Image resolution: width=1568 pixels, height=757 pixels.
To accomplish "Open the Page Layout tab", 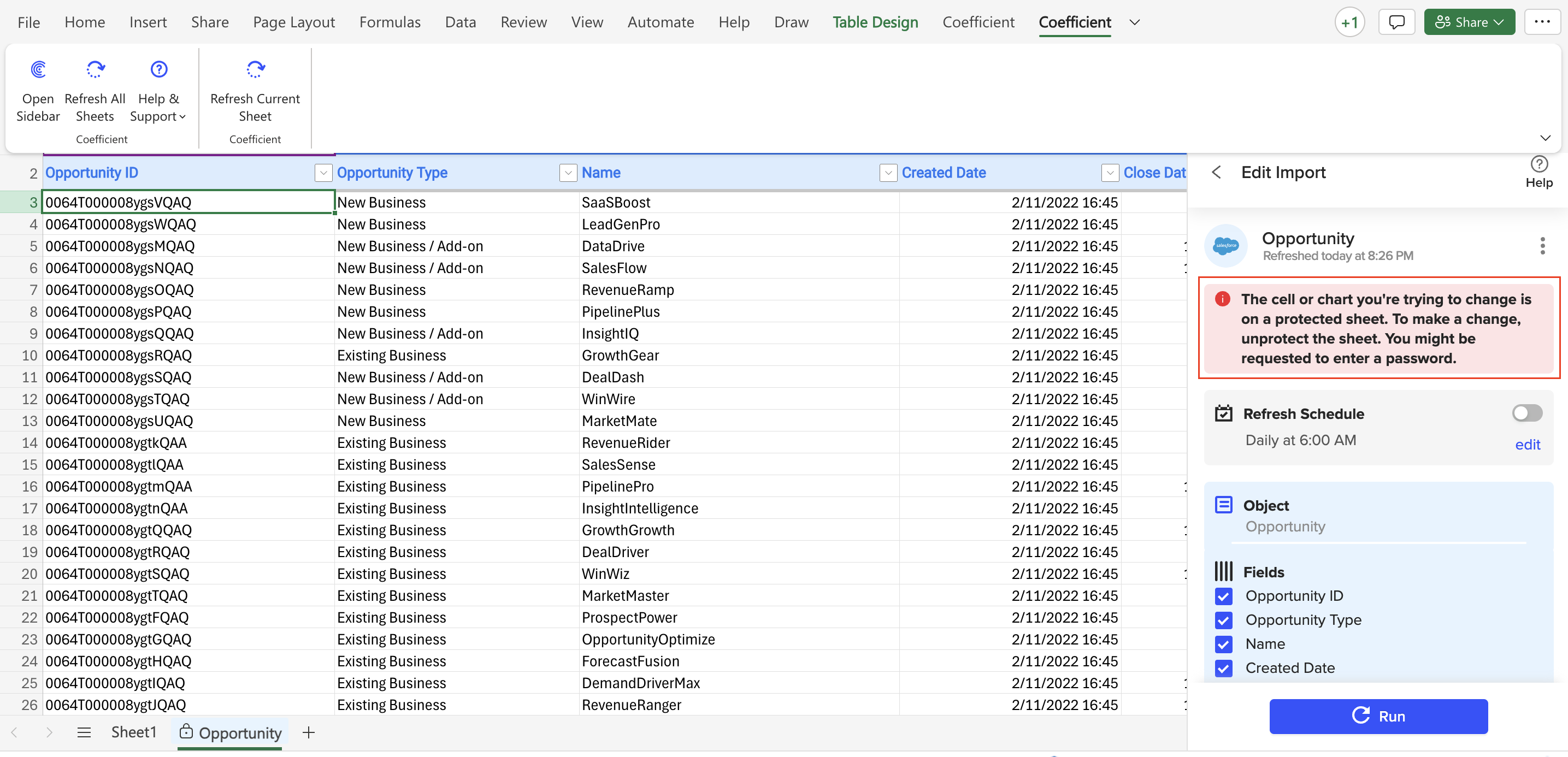I will (294, 22).
